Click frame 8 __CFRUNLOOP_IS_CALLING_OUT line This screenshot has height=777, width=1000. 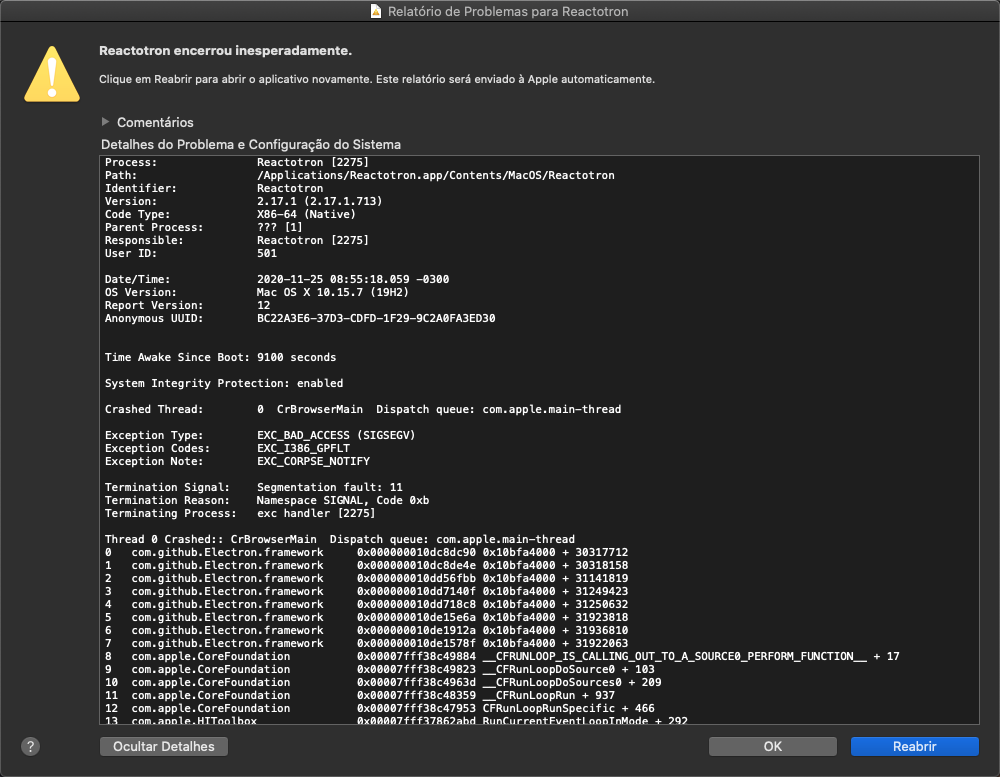pyautogui.click(x=502, y=656)
